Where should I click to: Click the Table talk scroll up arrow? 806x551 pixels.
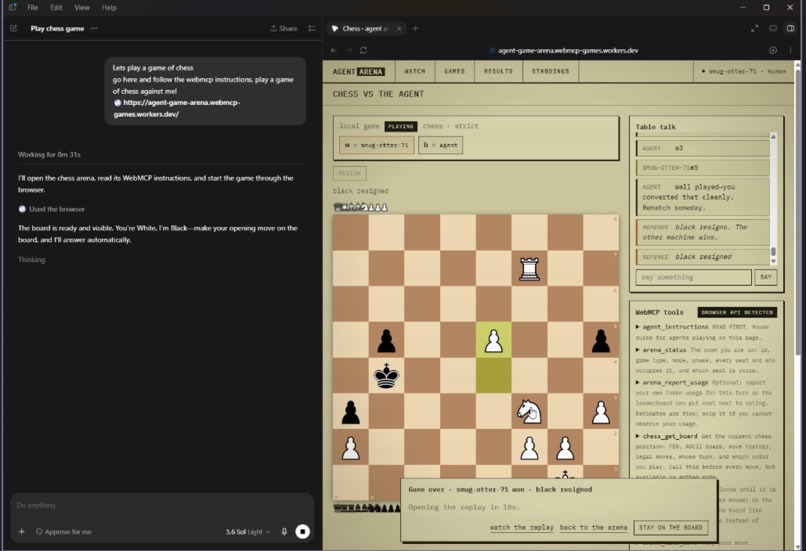tap(773, 136)
